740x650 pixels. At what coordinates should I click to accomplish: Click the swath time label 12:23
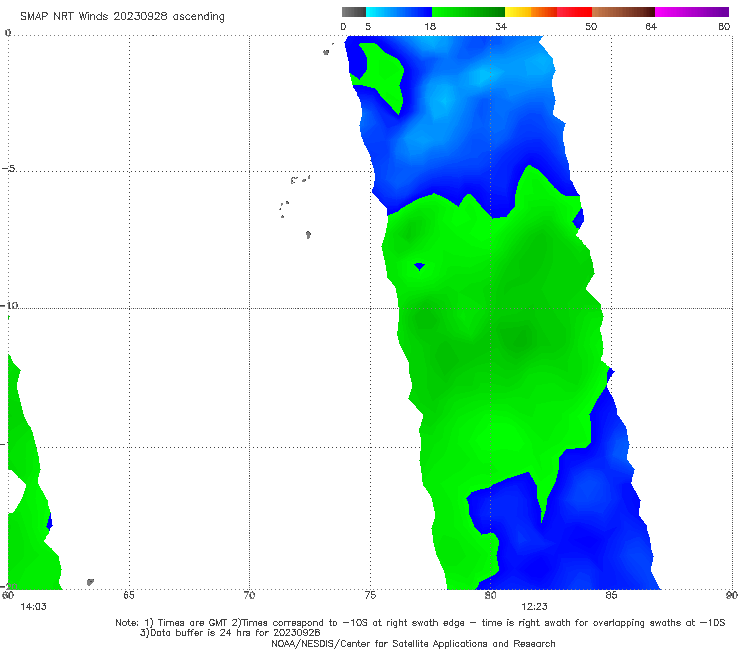(534, 607)
